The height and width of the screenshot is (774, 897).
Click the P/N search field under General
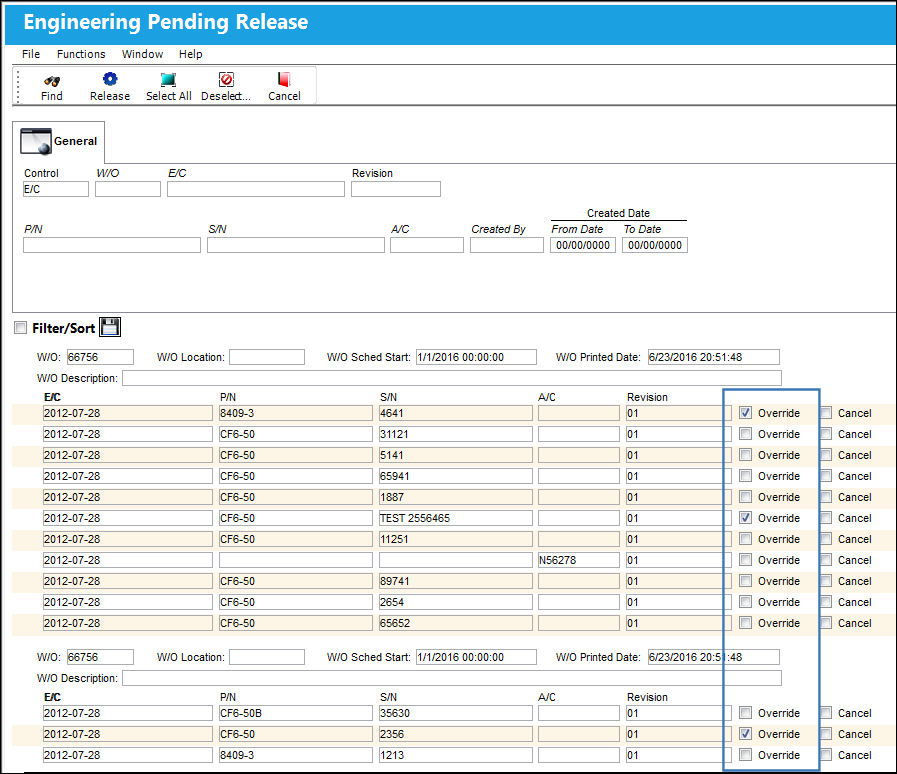pyautogui.click(x=112, y=245)
